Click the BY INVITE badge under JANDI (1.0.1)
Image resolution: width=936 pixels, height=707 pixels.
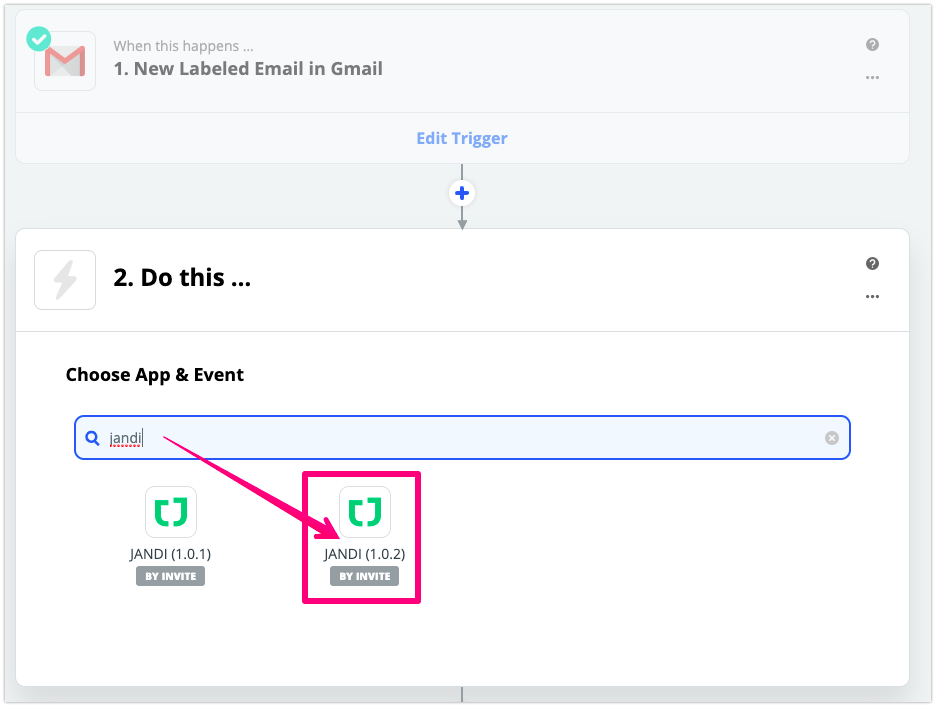(171, 576)
